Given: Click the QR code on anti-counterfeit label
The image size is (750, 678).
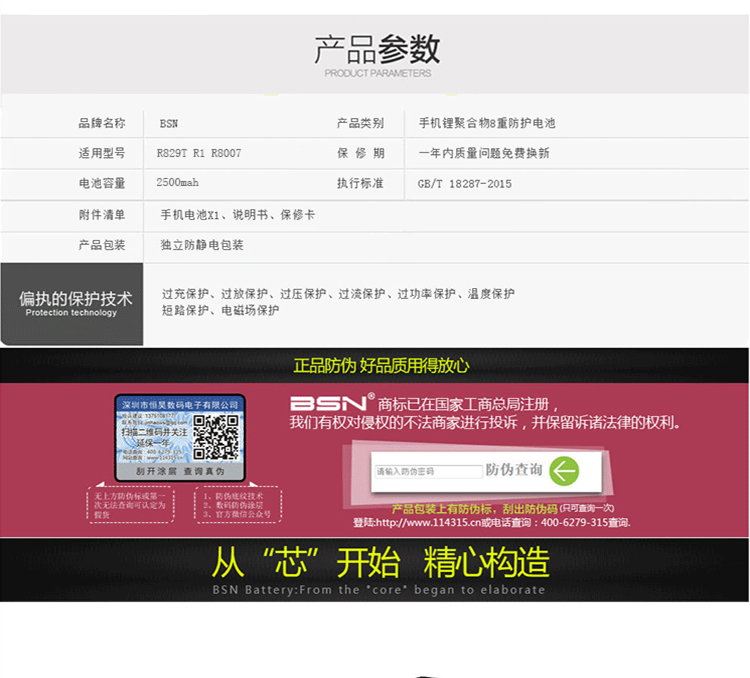Looking at the screenshot, I should (212, 434).
